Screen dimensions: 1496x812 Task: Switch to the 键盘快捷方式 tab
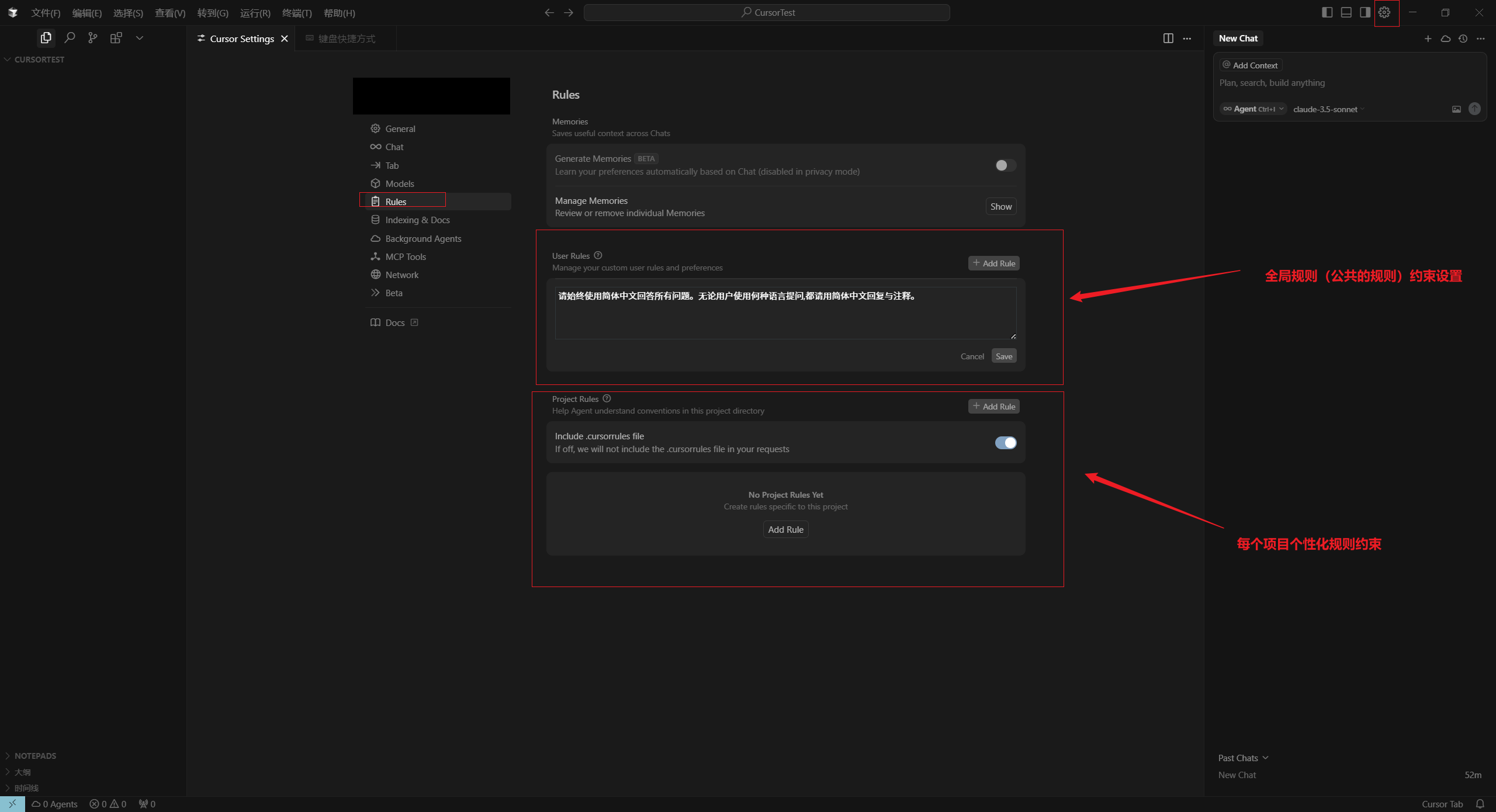tap(346, 39)
